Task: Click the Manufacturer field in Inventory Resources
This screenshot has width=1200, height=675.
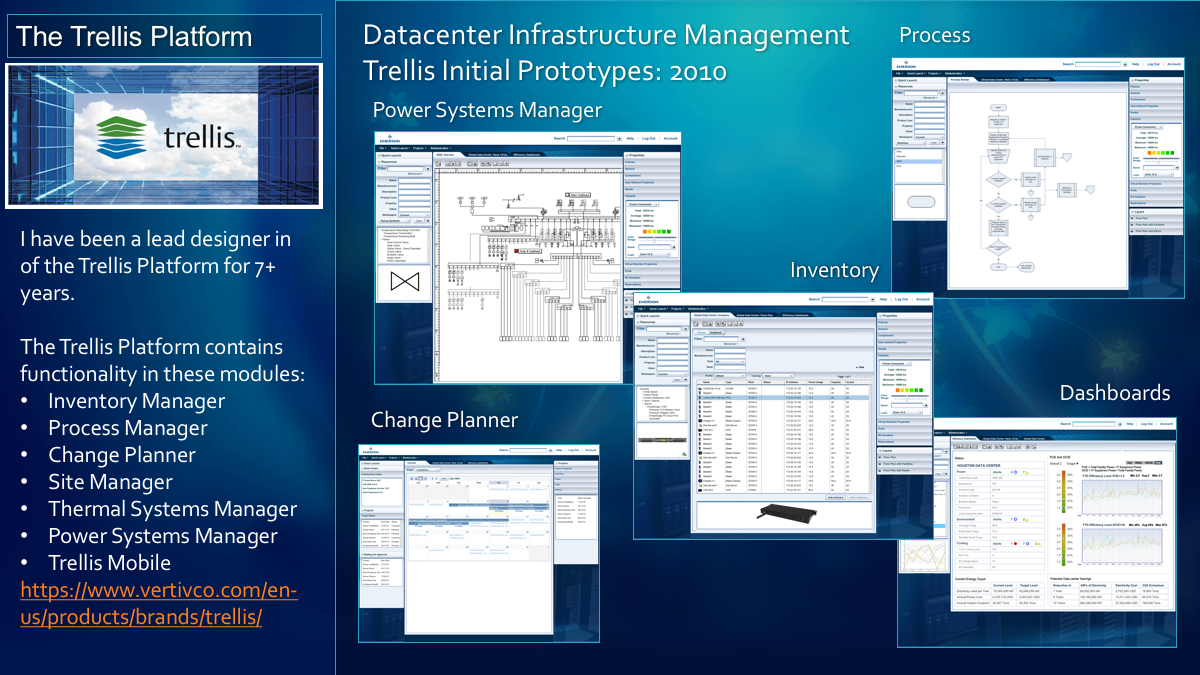Action: (x=673, y=346)
